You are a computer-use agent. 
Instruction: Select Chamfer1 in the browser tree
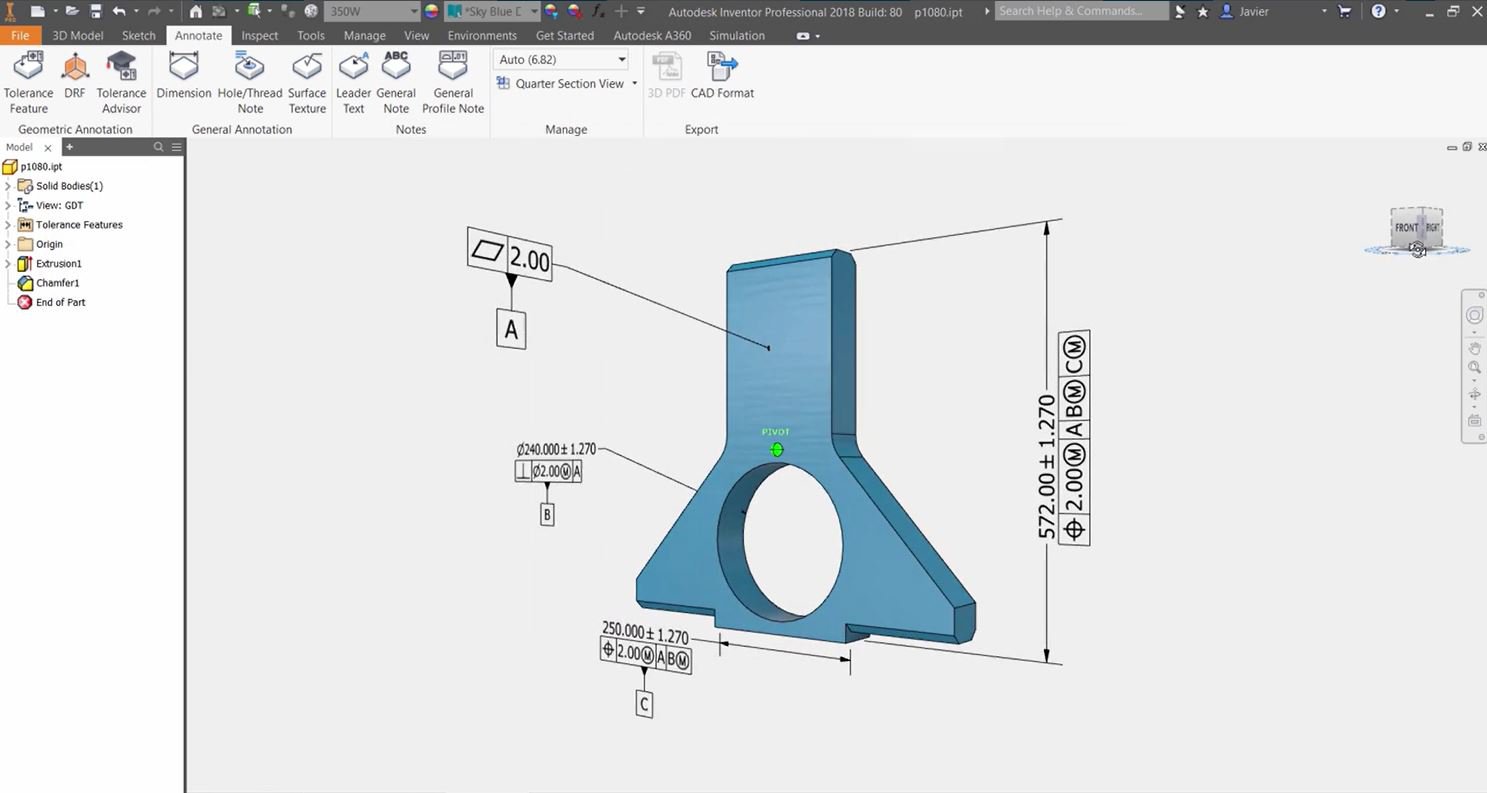point(48,283)
